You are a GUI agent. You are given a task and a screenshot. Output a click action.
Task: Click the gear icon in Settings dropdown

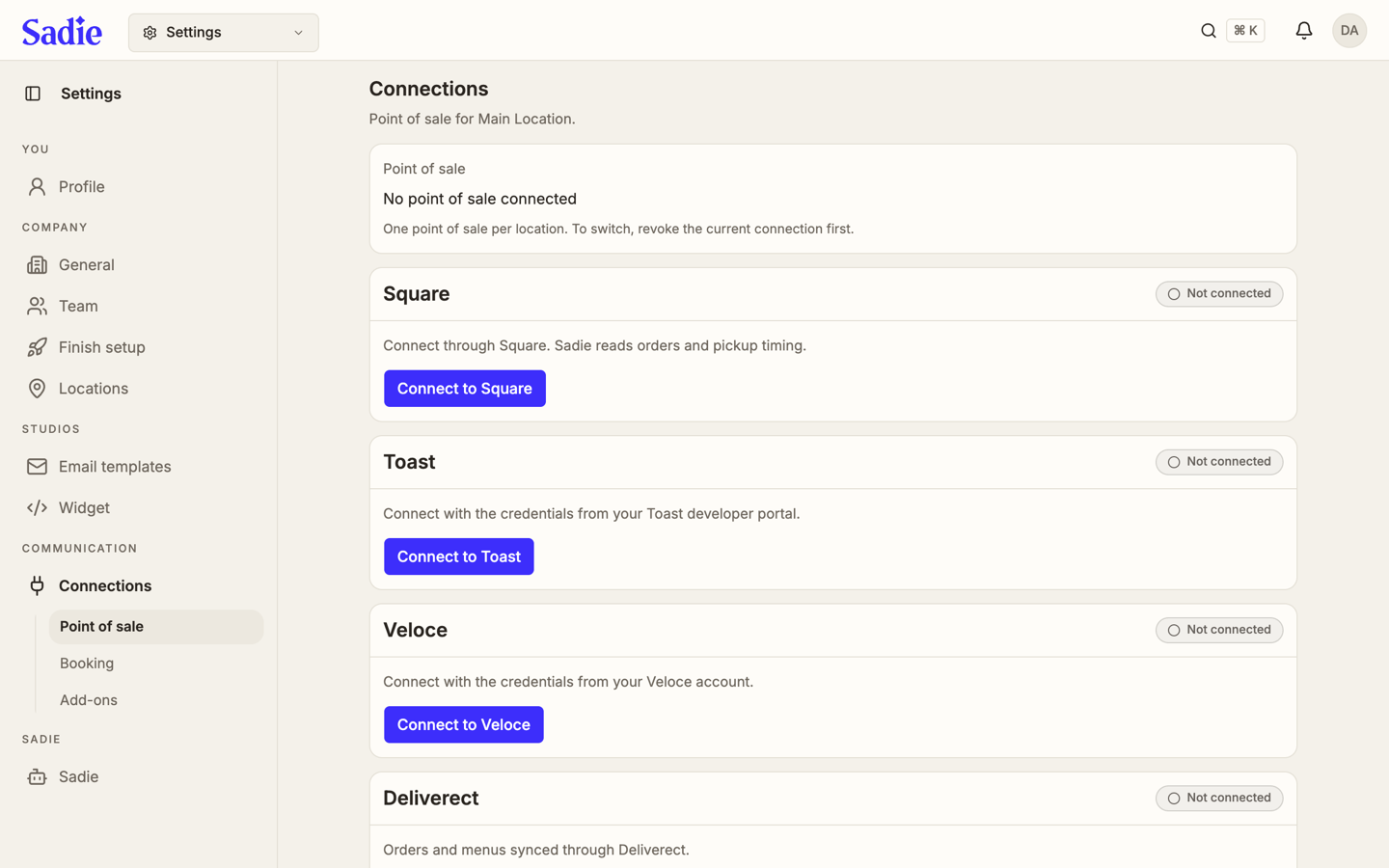click(150, 33)
